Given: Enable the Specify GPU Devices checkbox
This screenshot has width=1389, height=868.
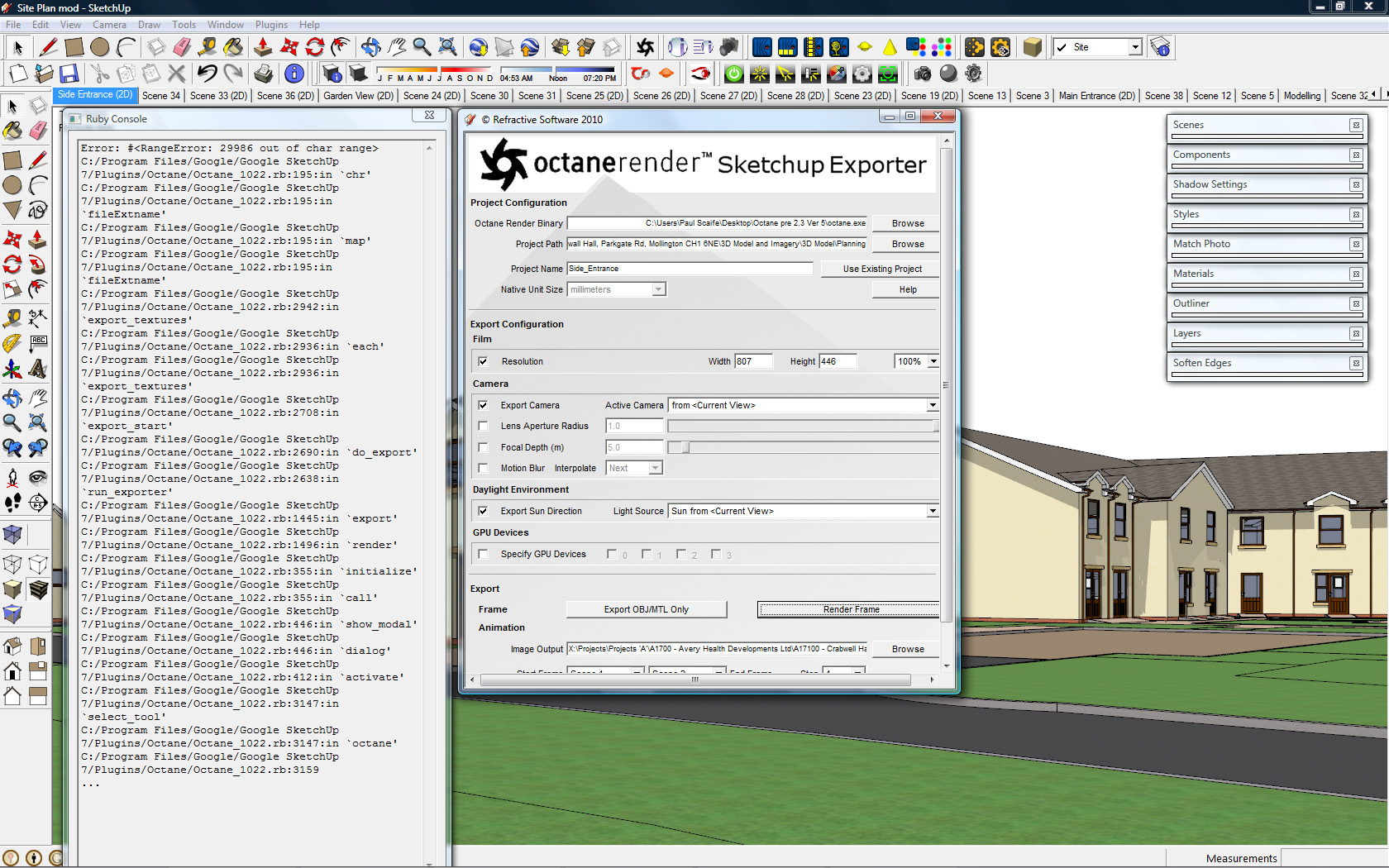Looking at the screenshot, I should click(484, 554).
